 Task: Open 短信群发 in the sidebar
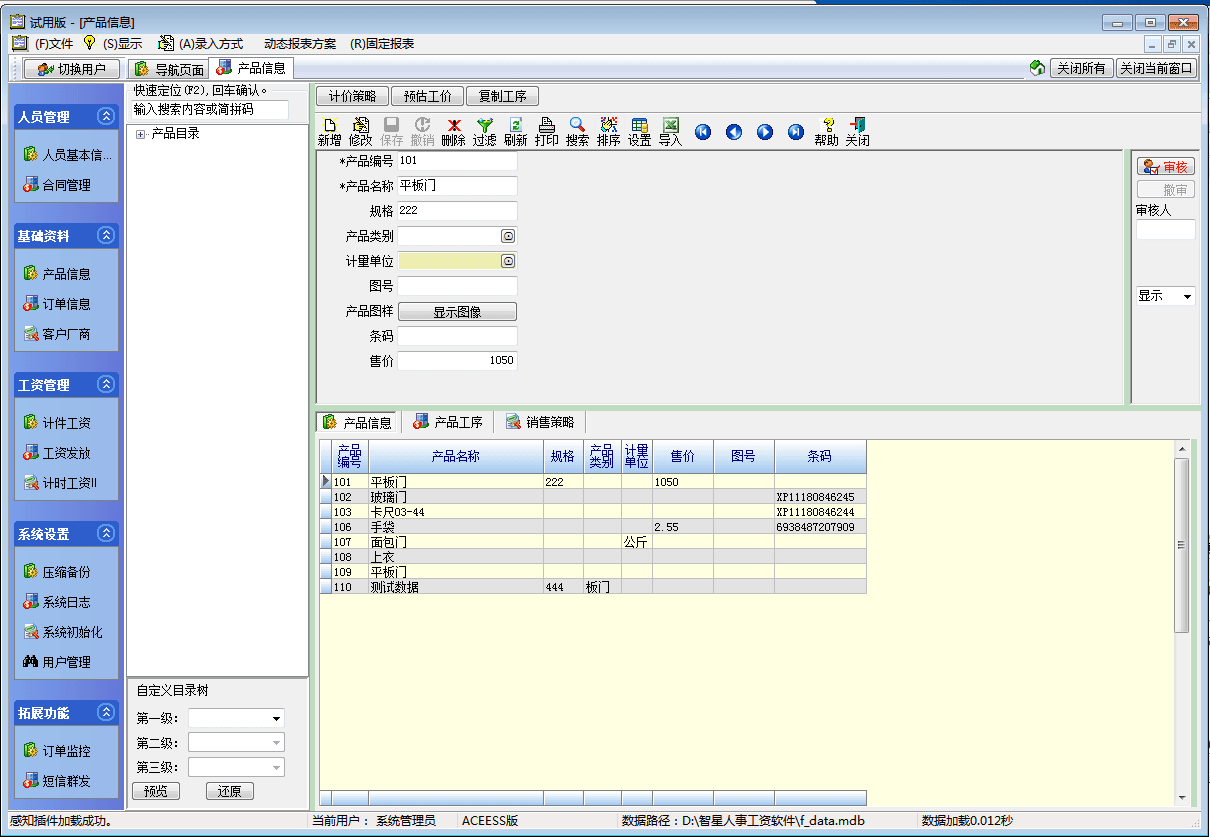coord(57,781)
